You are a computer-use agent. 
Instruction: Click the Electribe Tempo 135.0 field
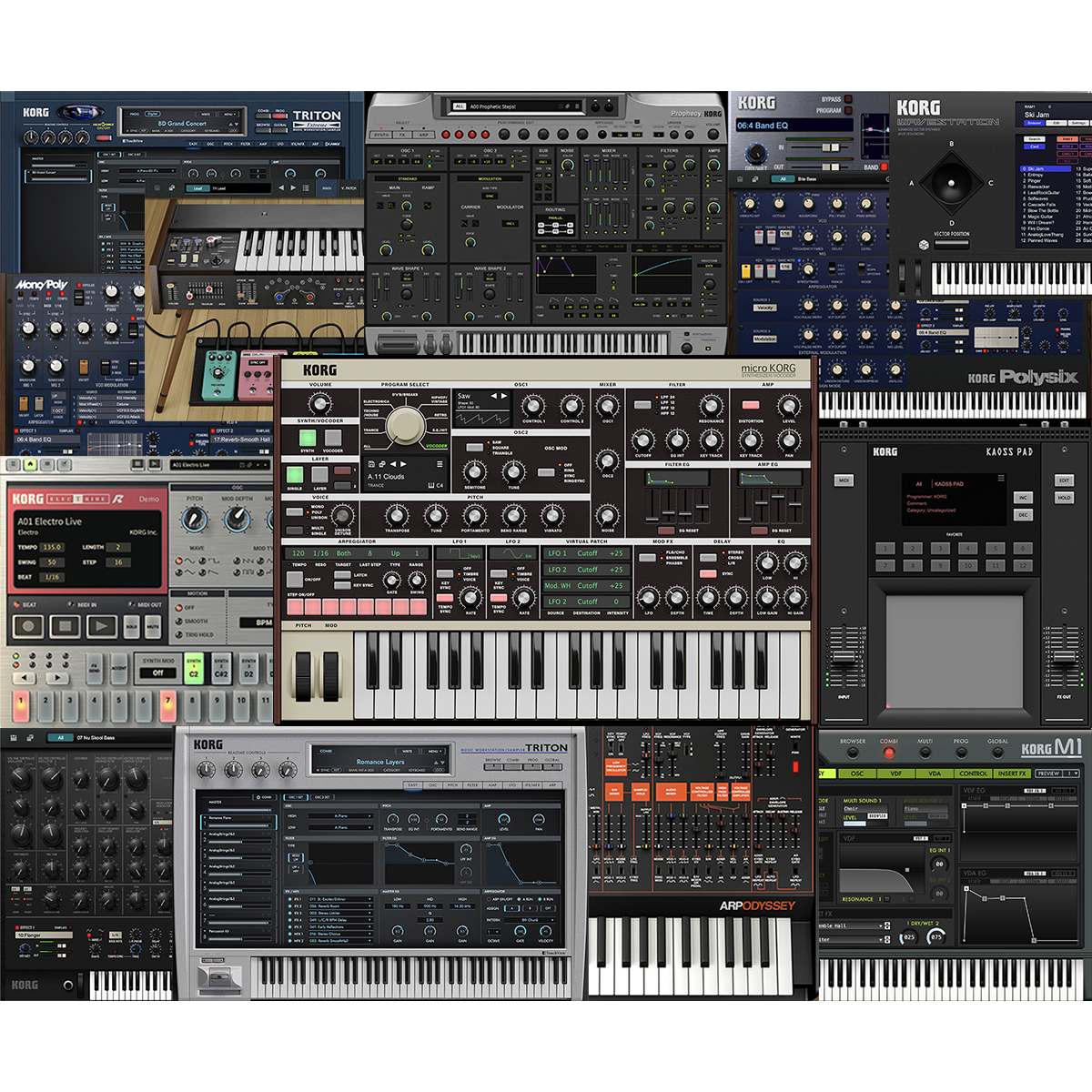point(52,548)
